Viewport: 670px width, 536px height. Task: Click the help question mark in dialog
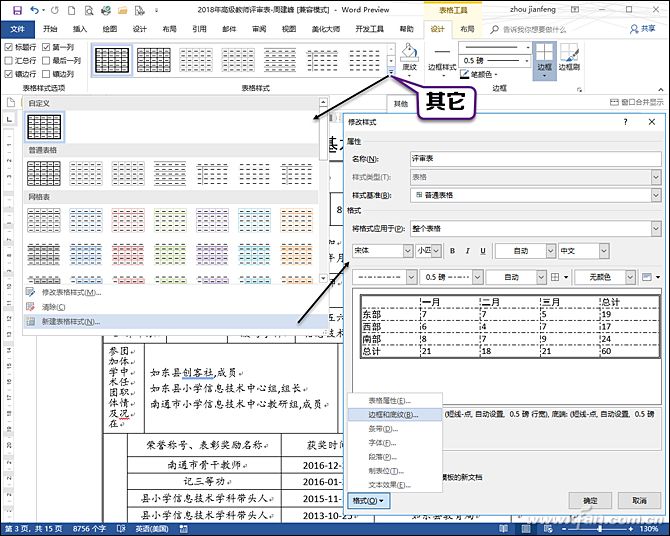pos(626,122)
